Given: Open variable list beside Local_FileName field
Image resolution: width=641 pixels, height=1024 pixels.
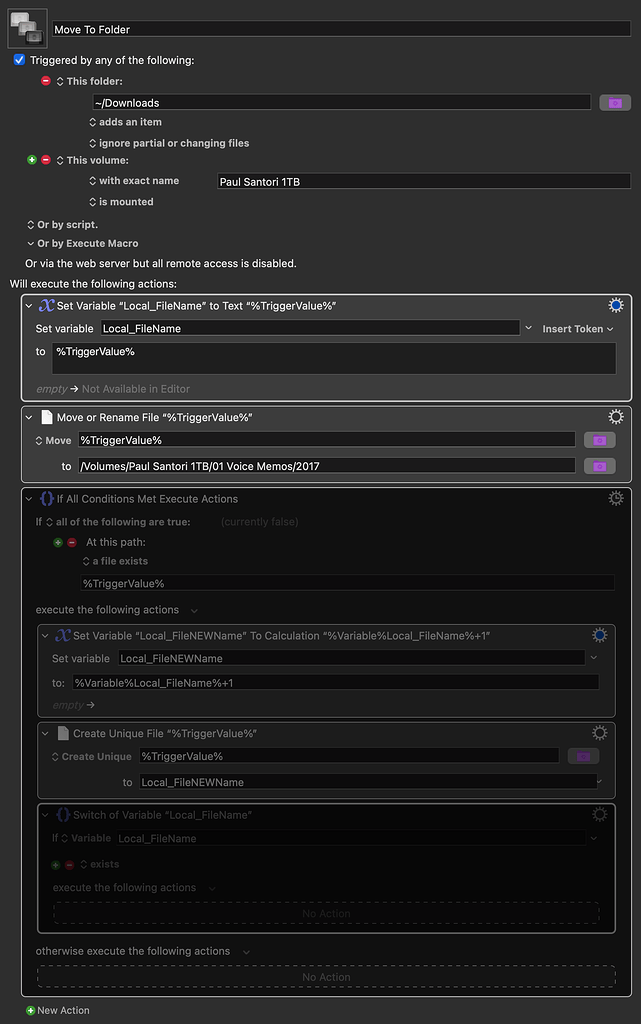Looking at the screenshot, I should pyautogui.click(x=528, y=328).
